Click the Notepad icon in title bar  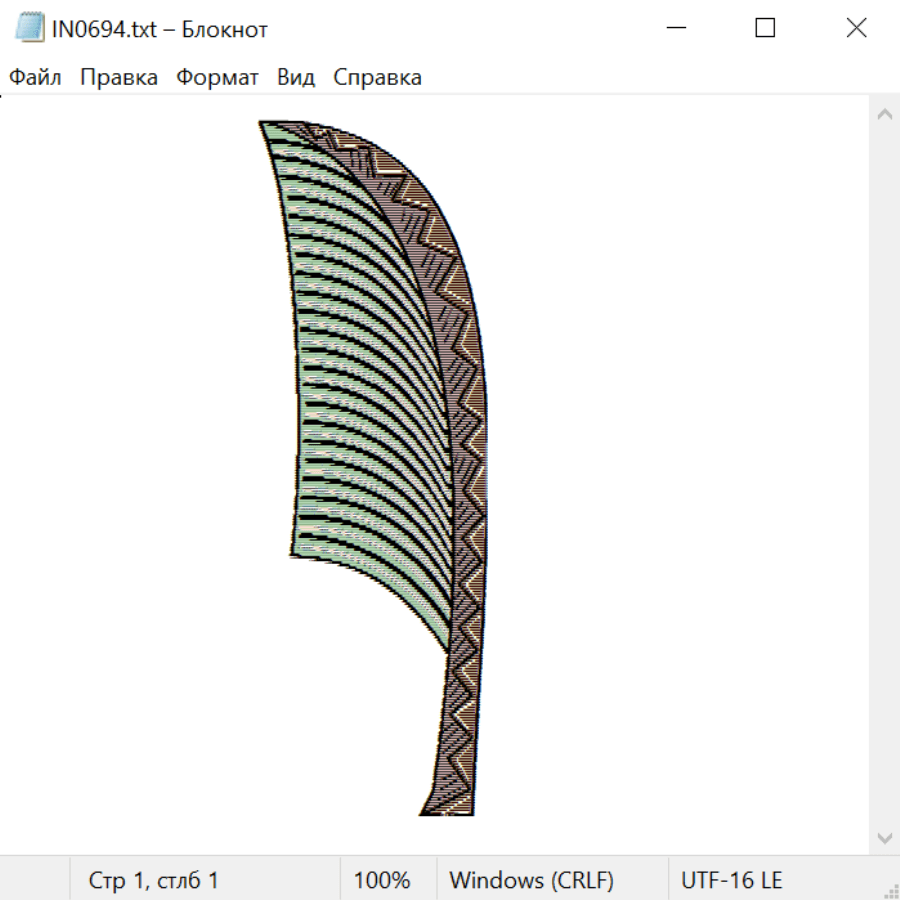(x=29, y=29)
